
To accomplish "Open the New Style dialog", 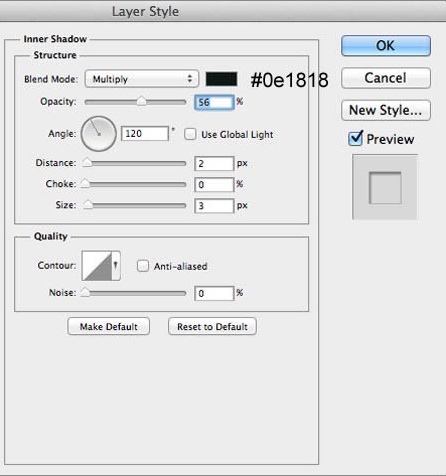I will coord(386,110).
